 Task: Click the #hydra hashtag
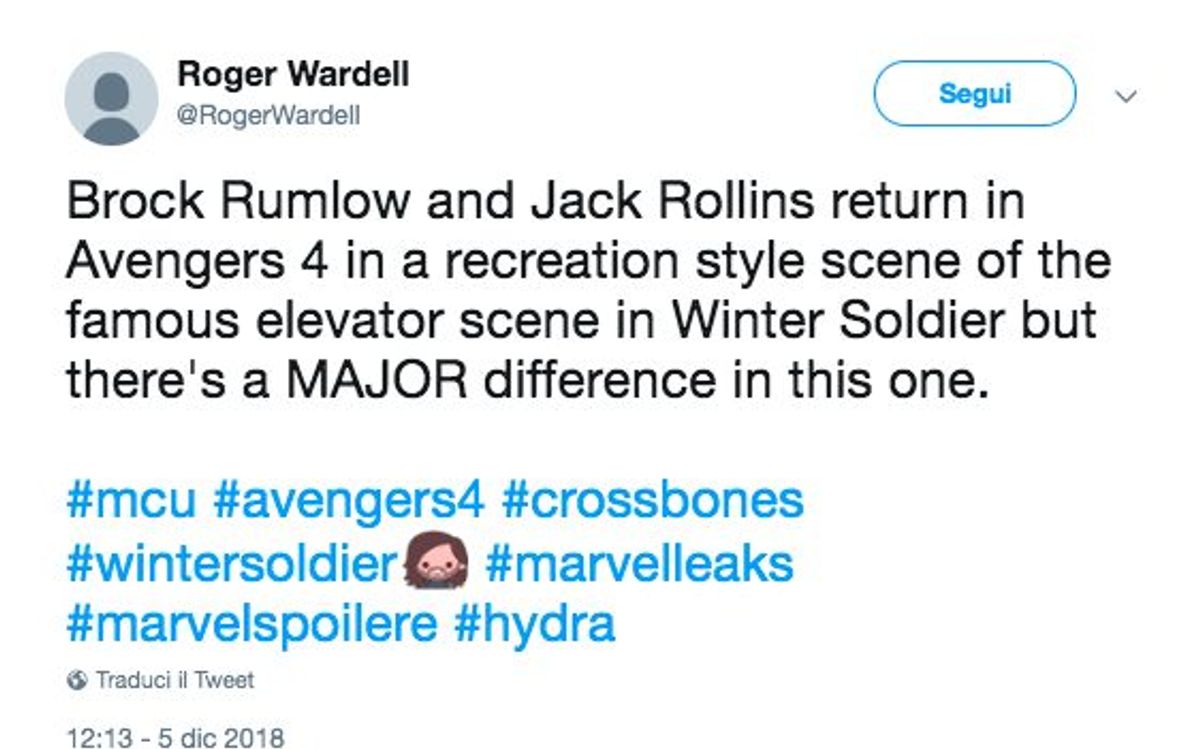point(534,625)
